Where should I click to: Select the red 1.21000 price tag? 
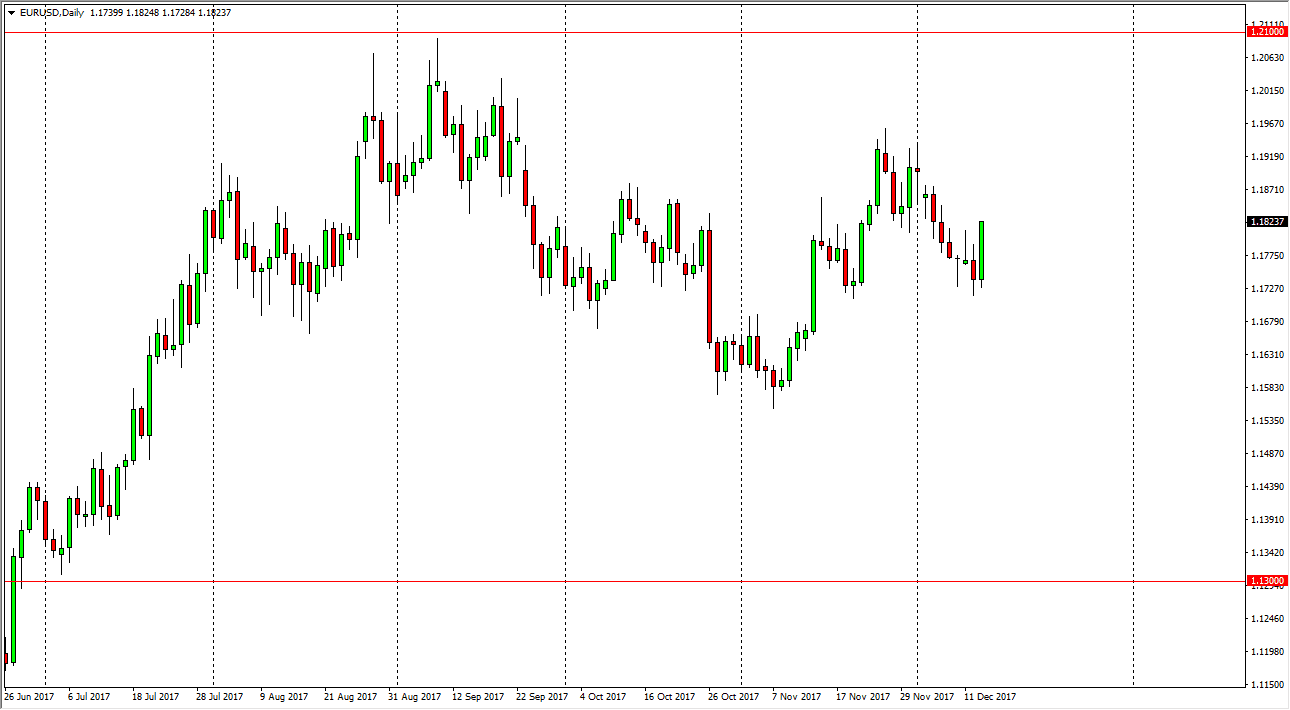(1266, 32)
